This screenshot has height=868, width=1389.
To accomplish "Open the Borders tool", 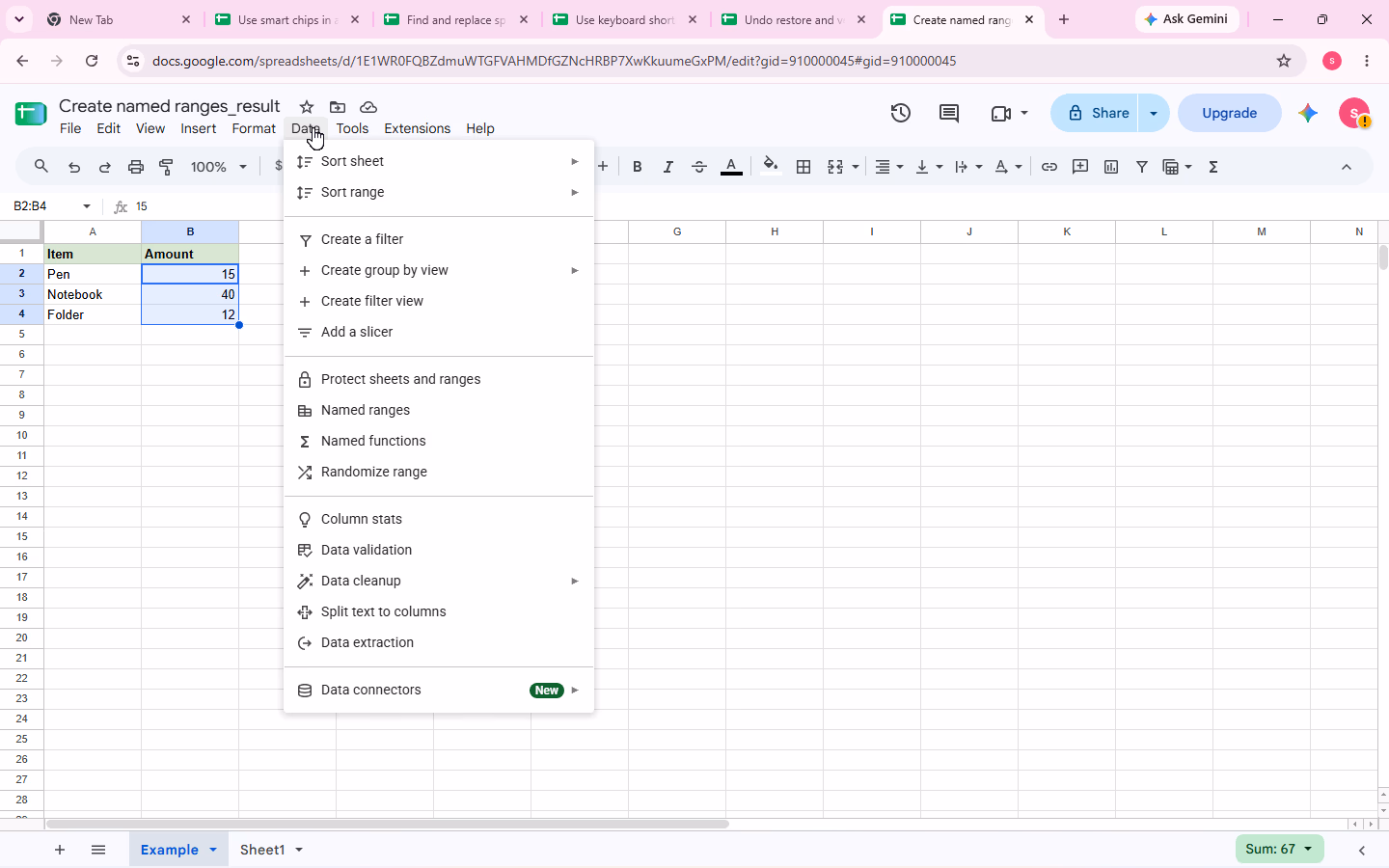I will point(803,167).
